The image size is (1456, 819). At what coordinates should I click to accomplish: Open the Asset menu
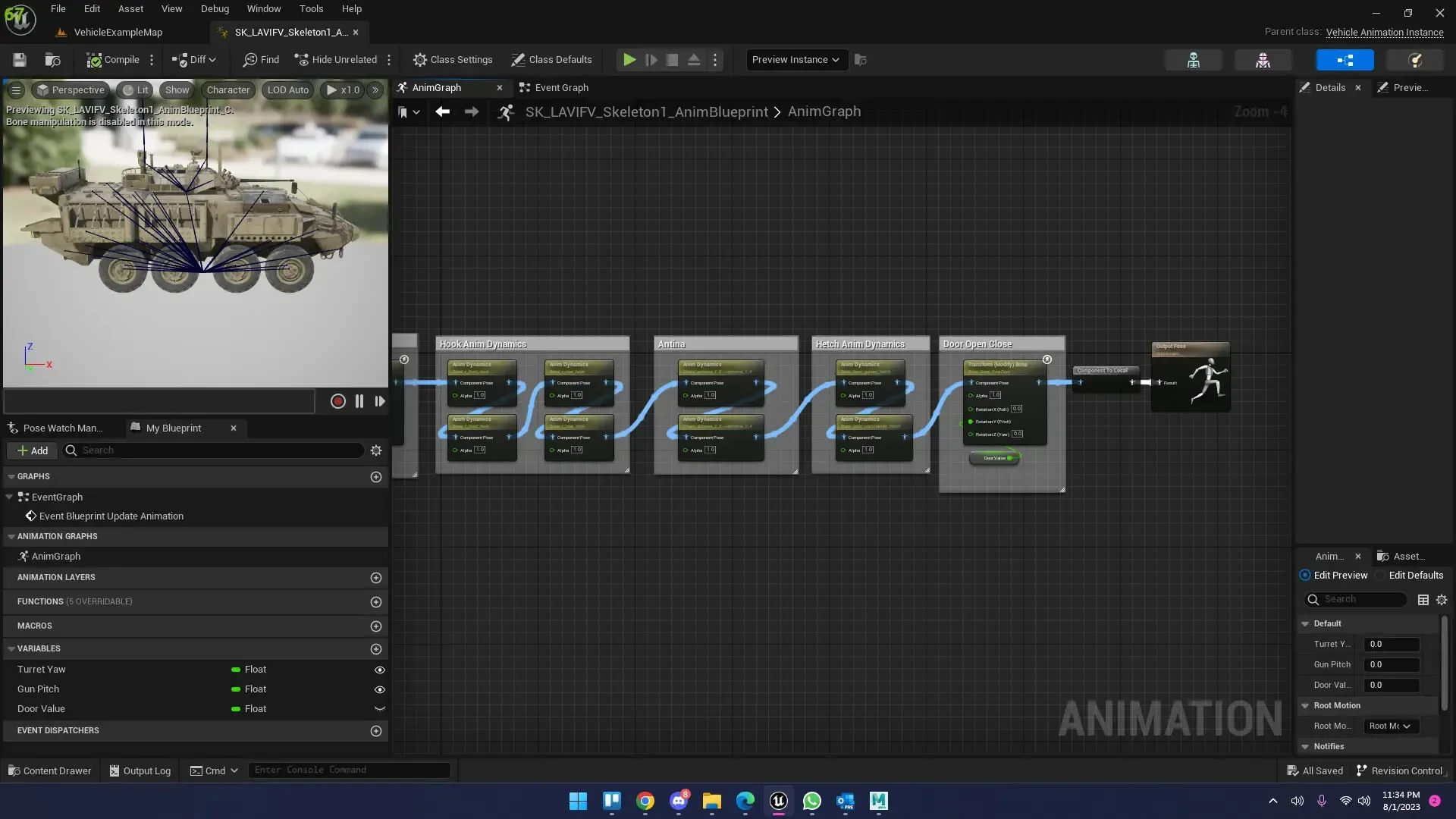click(130, 9)
